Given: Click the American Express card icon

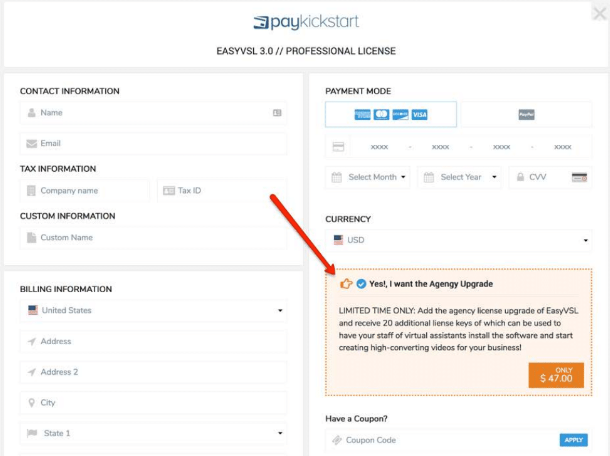Looking at the screenshot, I should tap(362, 114).
